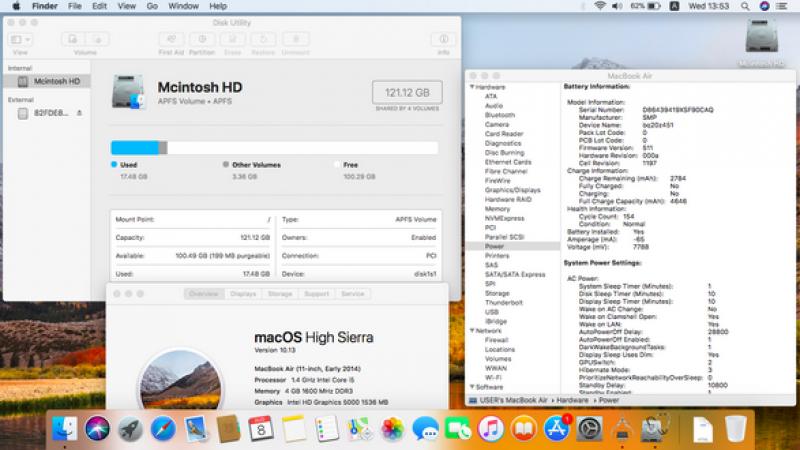
Task: Open the App Store dock icon
Action: pos(555,429)
